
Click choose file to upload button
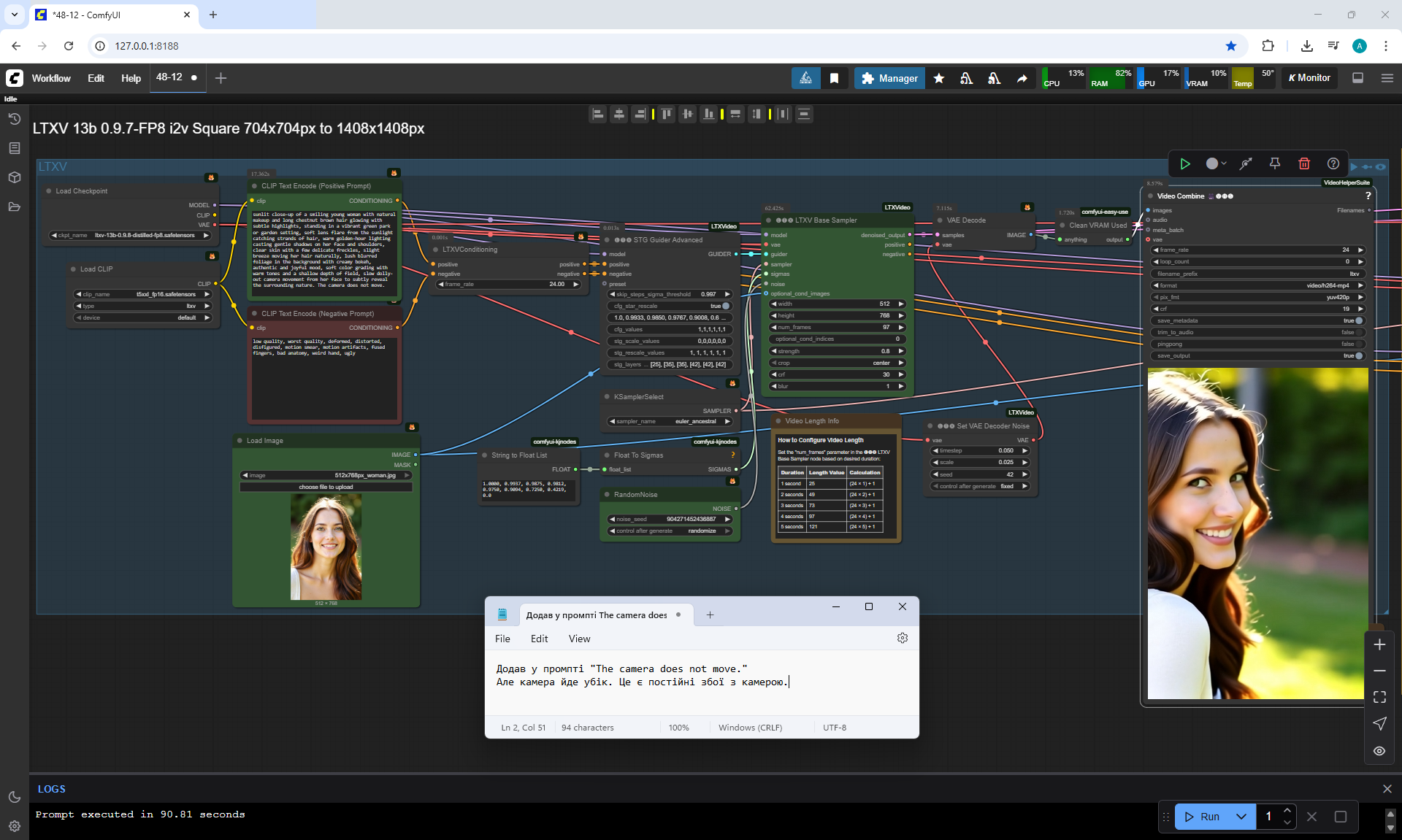[326, 487]
